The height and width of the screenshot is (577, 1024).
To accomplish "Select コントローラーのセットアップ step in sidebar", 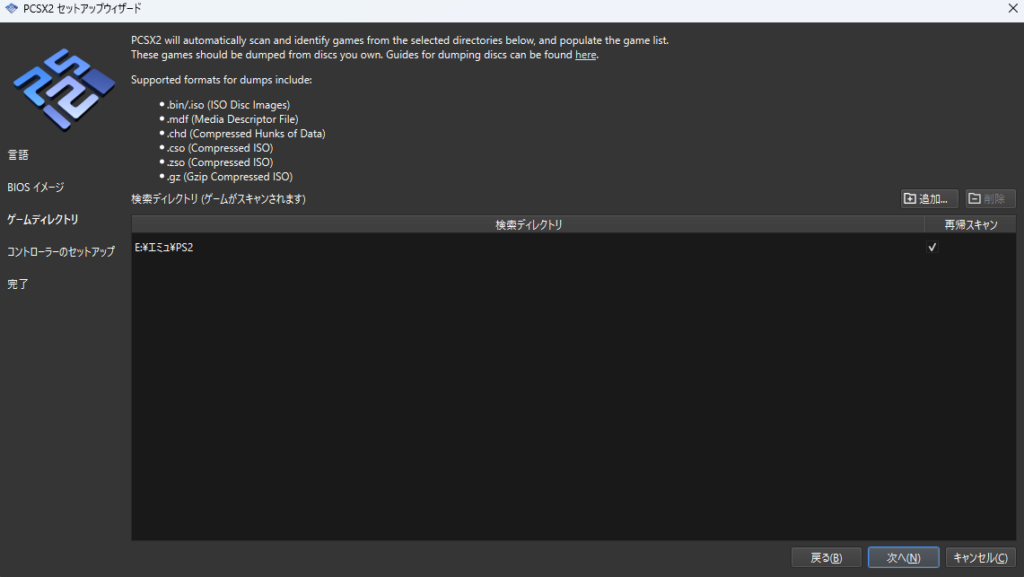I will tap(61, 251).
